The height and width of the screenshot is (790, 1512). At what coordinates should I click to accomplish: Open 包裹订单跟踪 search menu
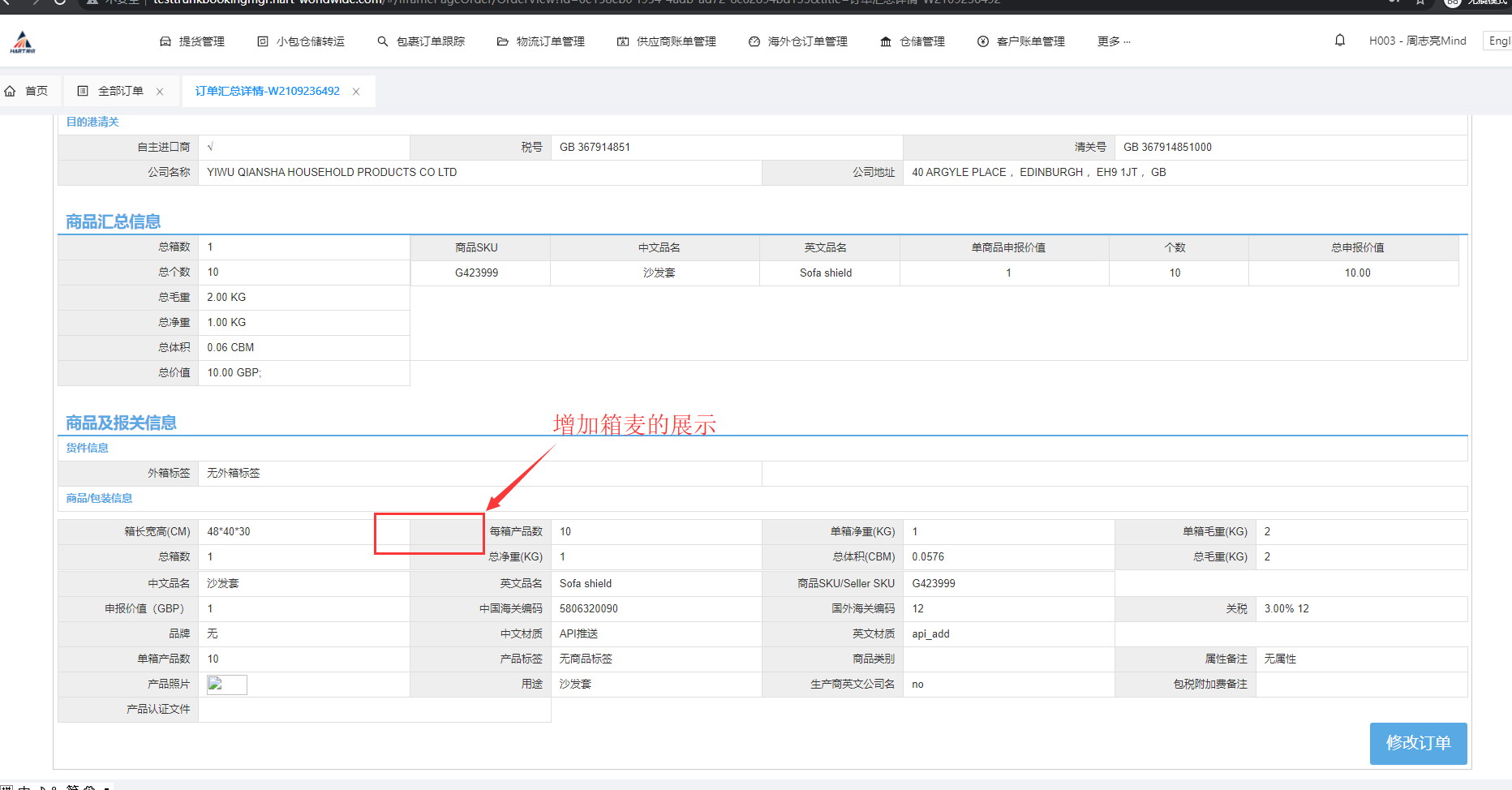pyautogui.click(x=421, y=41)
